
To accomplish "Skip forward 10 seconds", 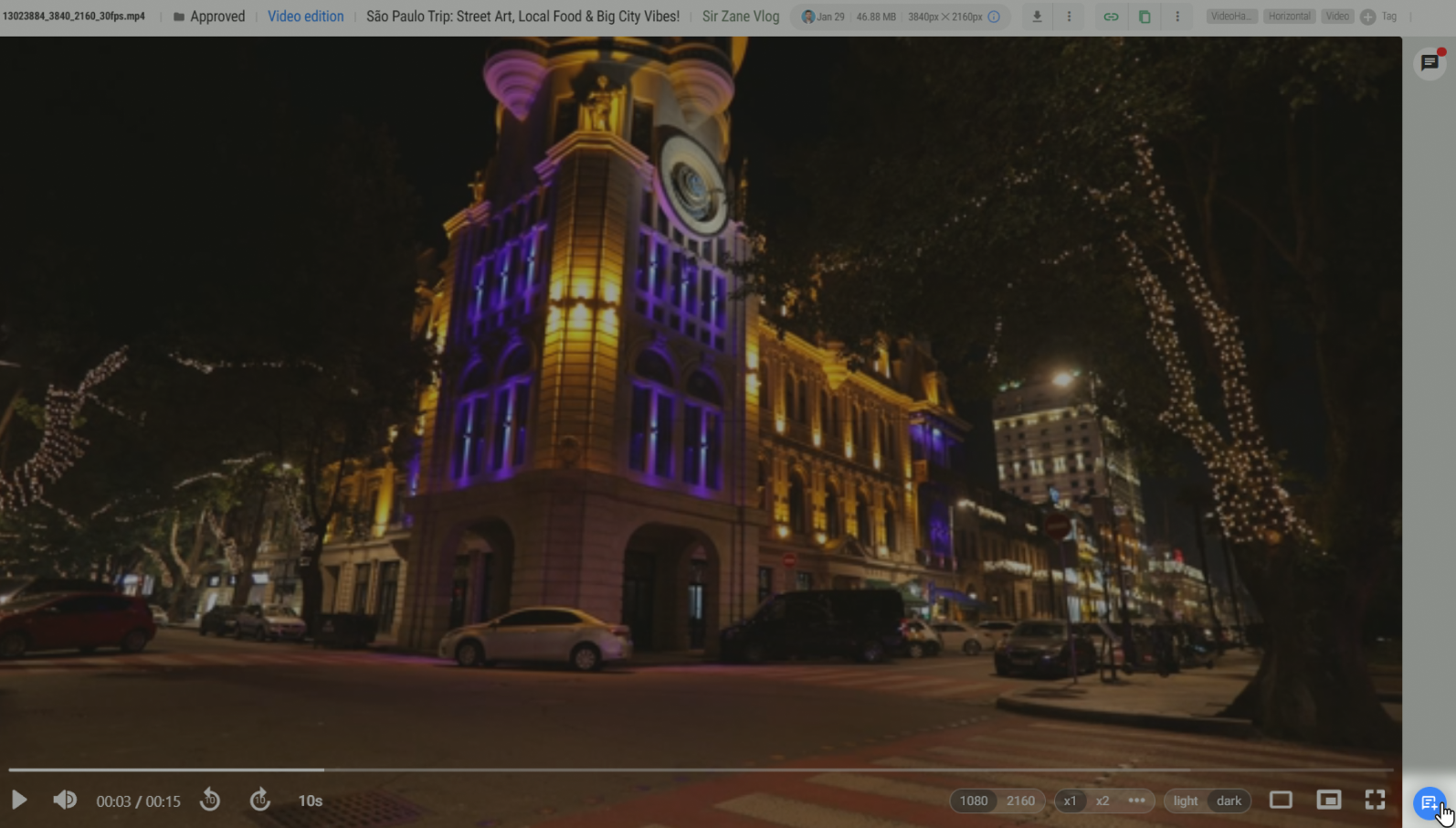I will (260, 801).
